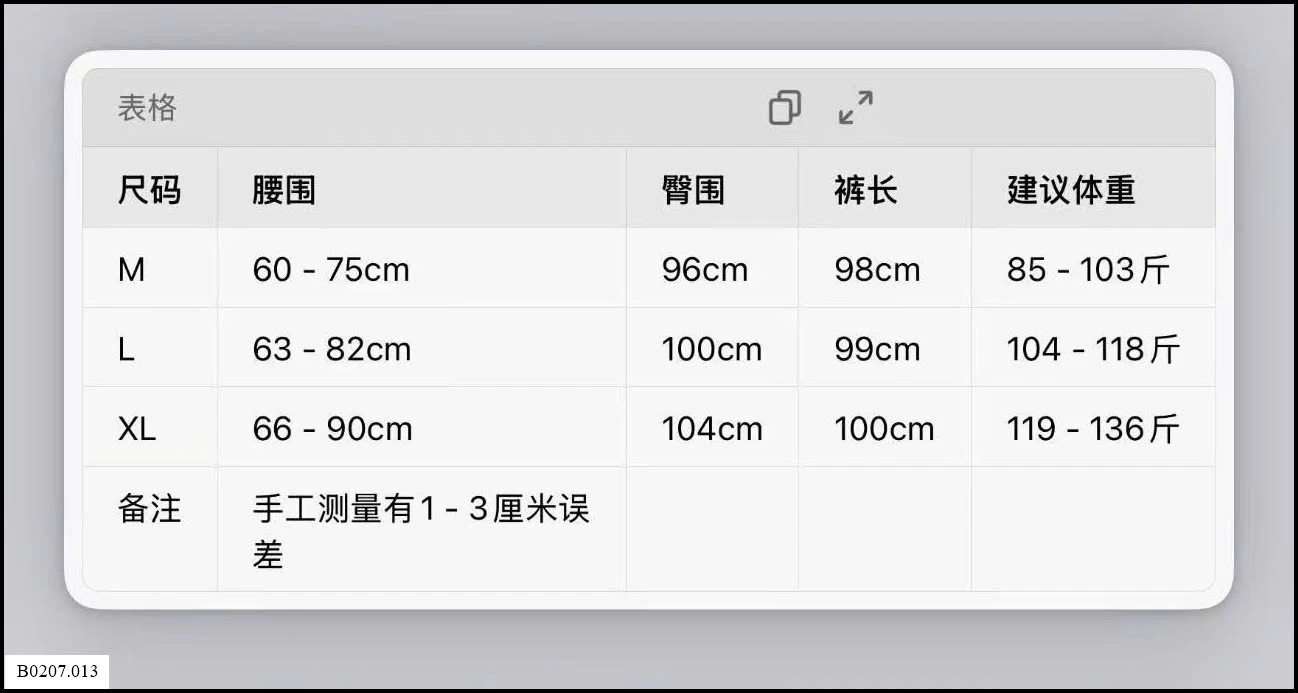Select the 104cm hip measurement cell
Viewport: 1298px width, 693px height.
[712, 429]
